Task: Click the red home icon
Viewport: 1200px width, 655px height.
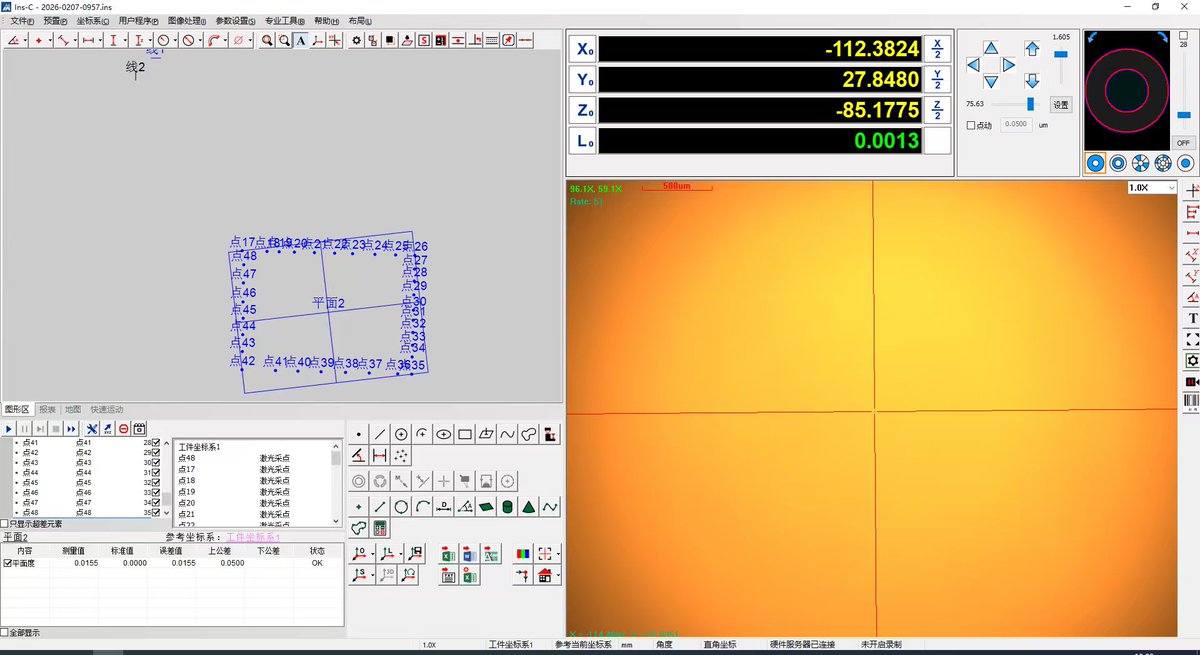Action: [545, 576]
